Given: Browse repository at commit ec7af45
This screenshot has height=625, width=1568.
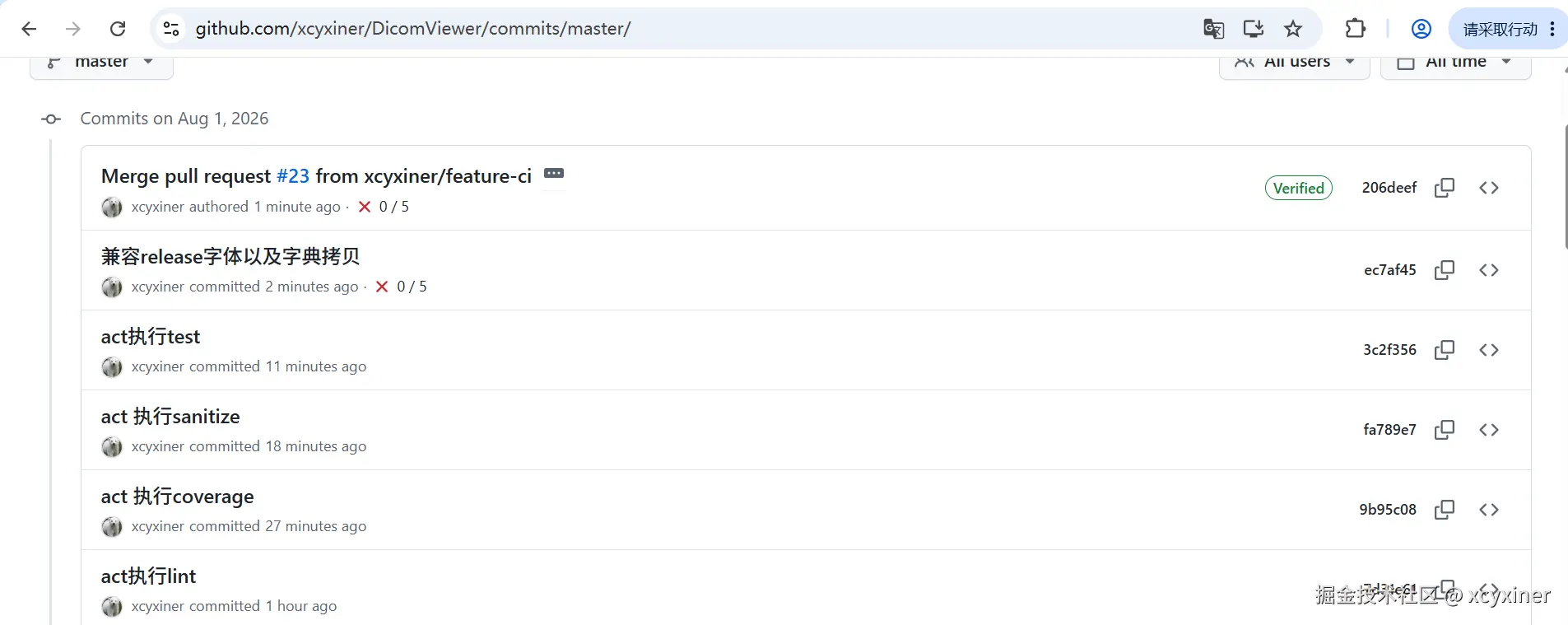Looking at the screenshot, I should [1489, 270].
